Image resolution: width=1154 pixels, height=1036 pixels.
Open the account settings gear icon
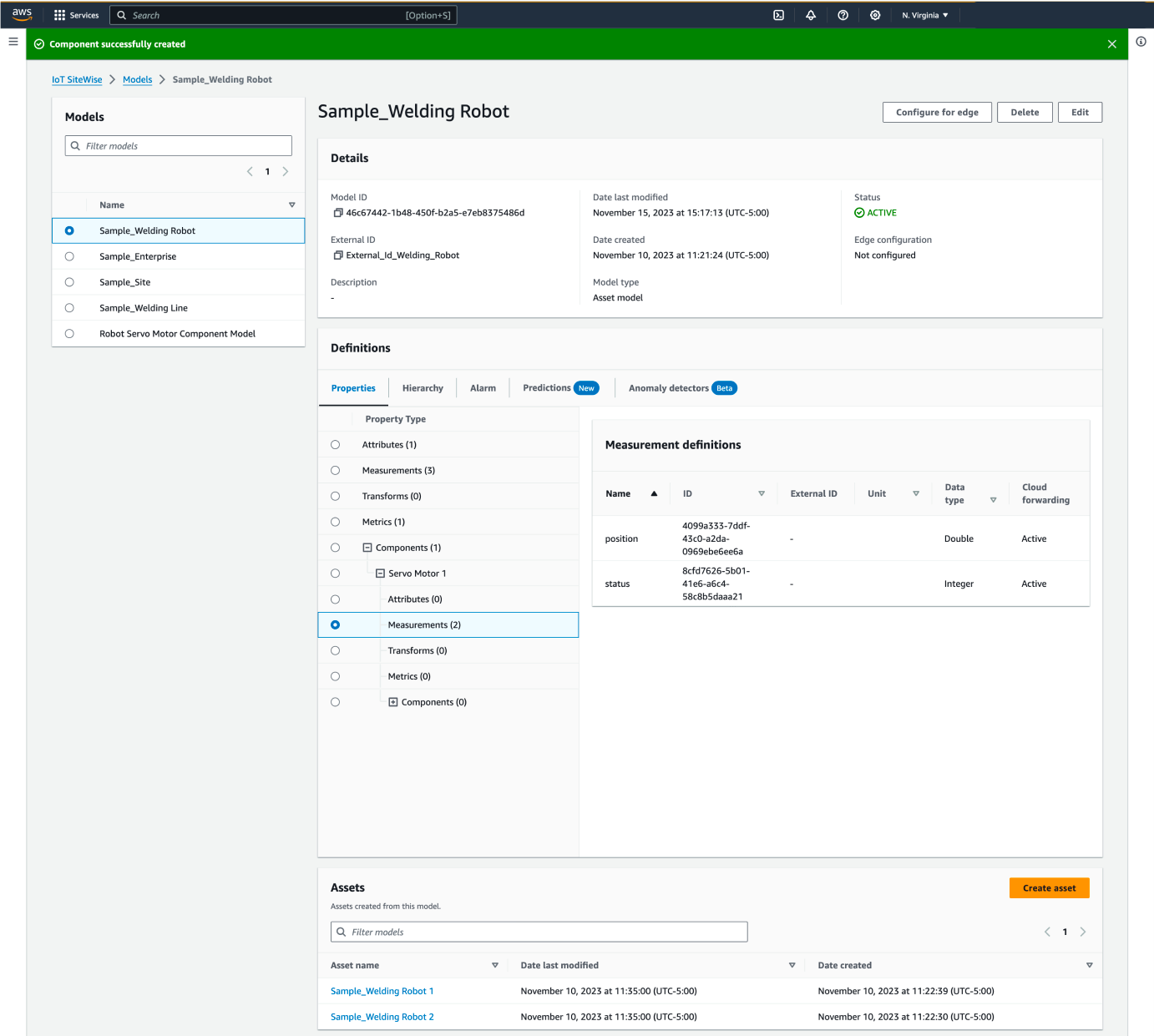[874, 14]
